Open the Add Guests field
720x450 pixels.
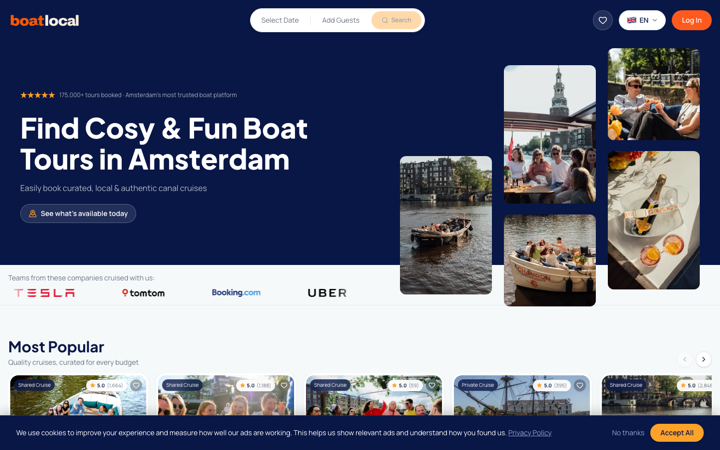pos(340,20)
